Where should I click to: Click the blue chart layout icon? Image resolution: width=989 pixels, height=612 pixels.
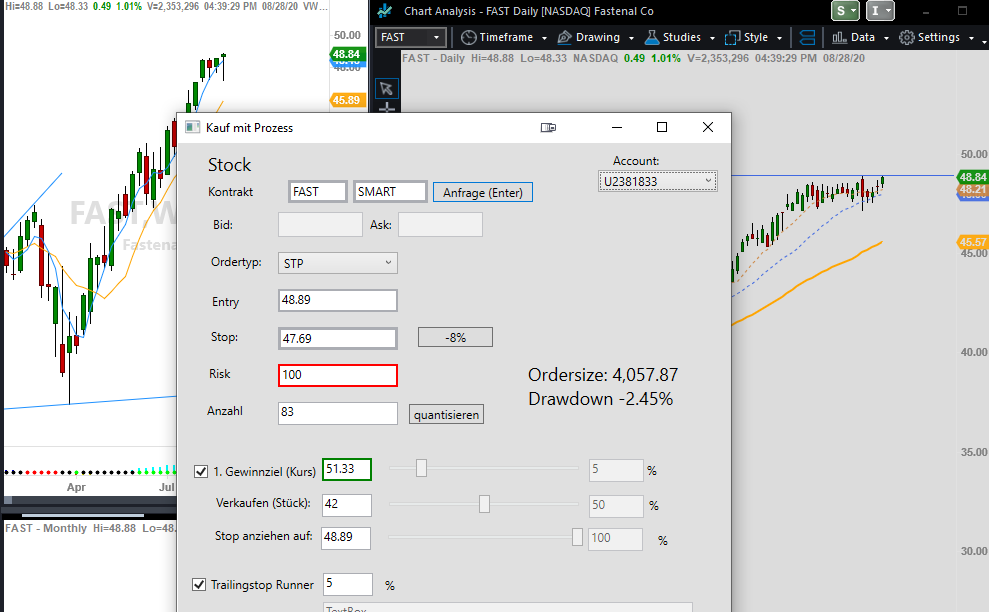pos(807,37)
